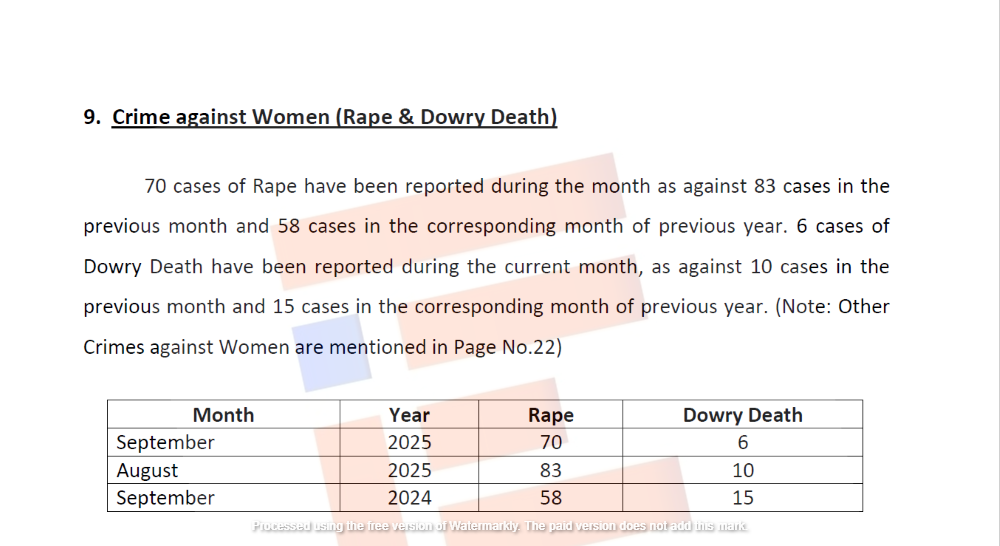Click the table cell showing 83 rape cases
1000x546 pixels.
point(550,470)
